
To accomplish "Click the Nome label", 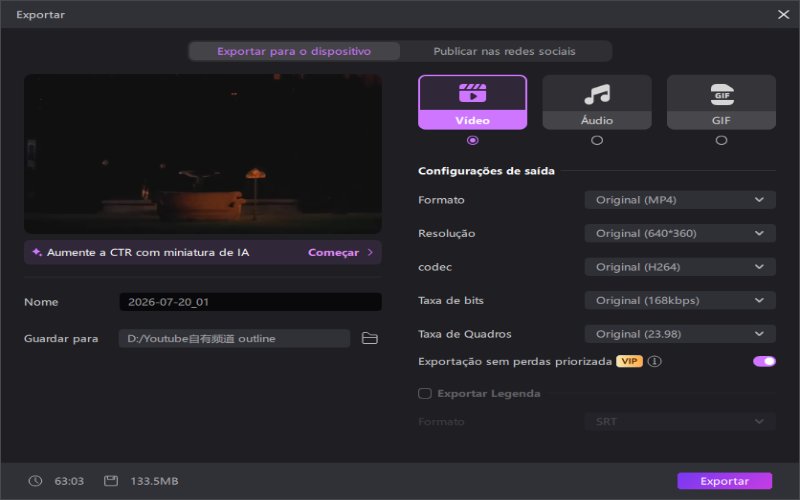I will [x=41, y=302].
